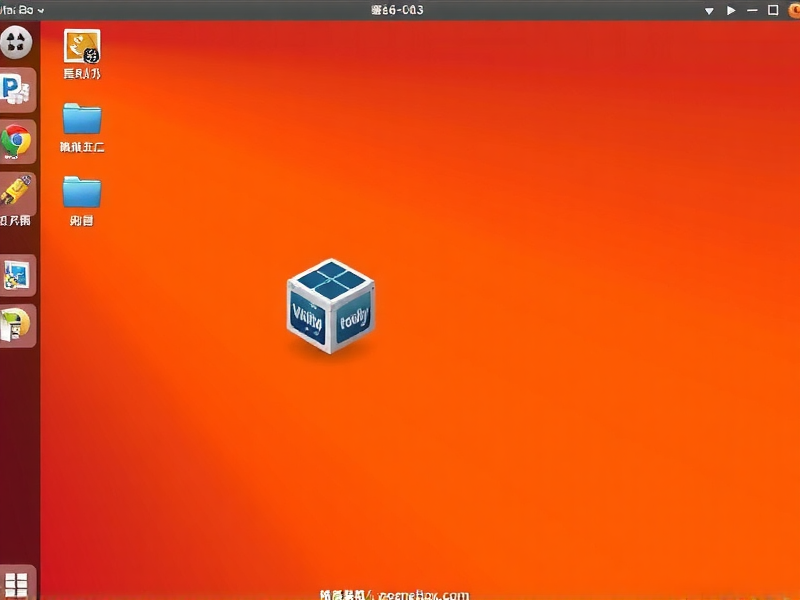
Task: Expand the menu chevron at top-left corner
Action: pyautogui.click(x=40, y=10)
